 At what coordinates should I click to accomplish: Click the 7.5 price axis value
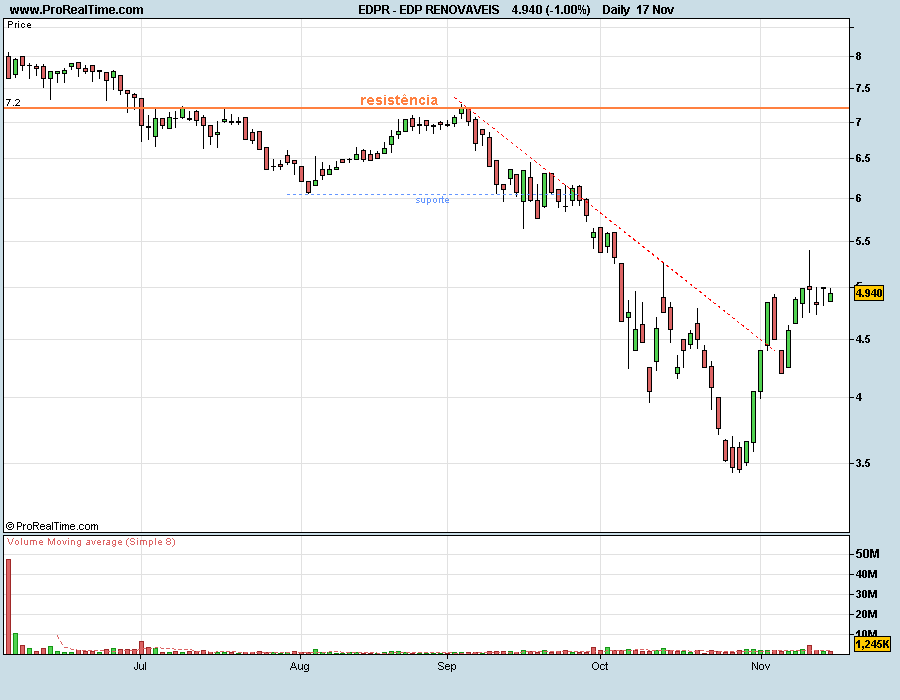pyautogui.click(x=863, y=88)
